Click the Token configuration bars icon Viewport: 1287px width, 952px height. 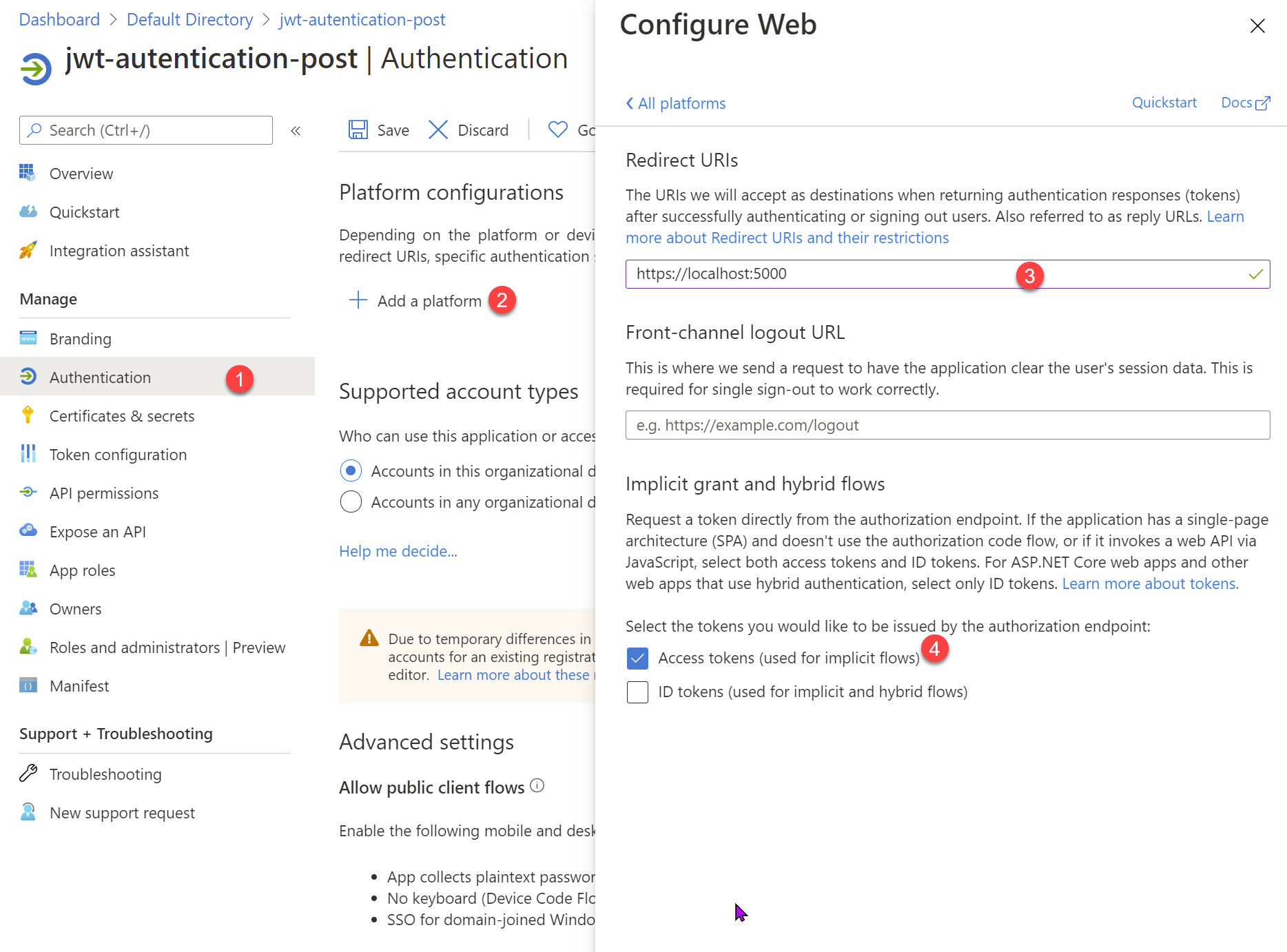28,454
